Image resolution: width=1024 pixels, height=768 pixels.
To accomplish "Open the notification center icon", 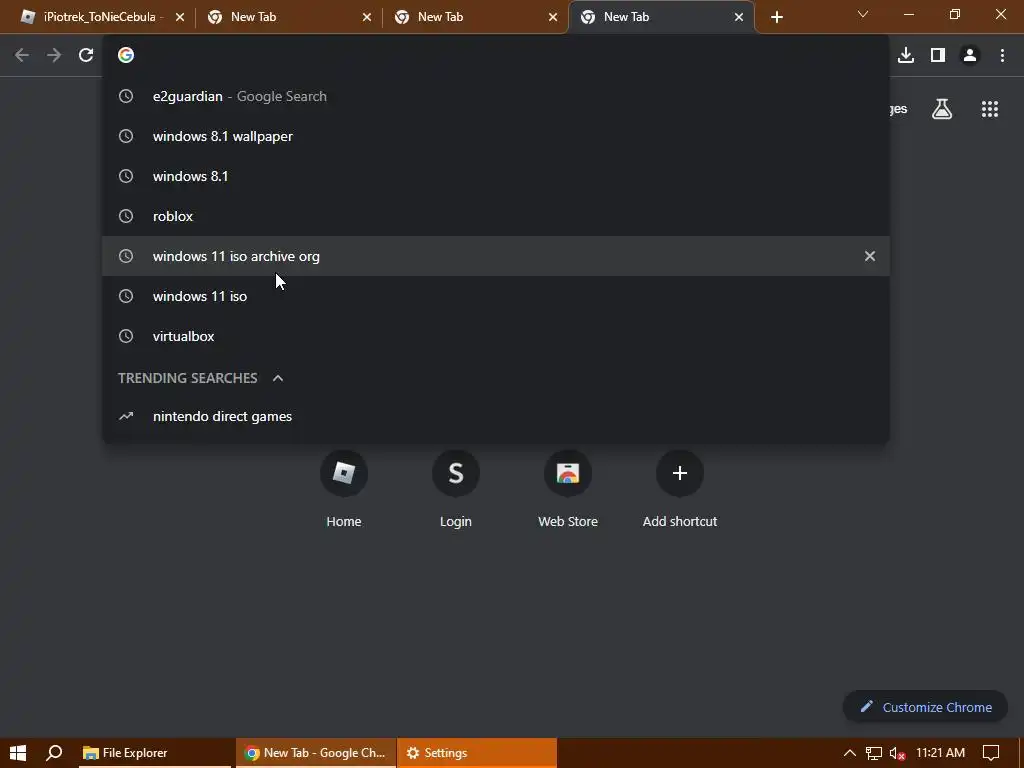I will pos(991,753).
